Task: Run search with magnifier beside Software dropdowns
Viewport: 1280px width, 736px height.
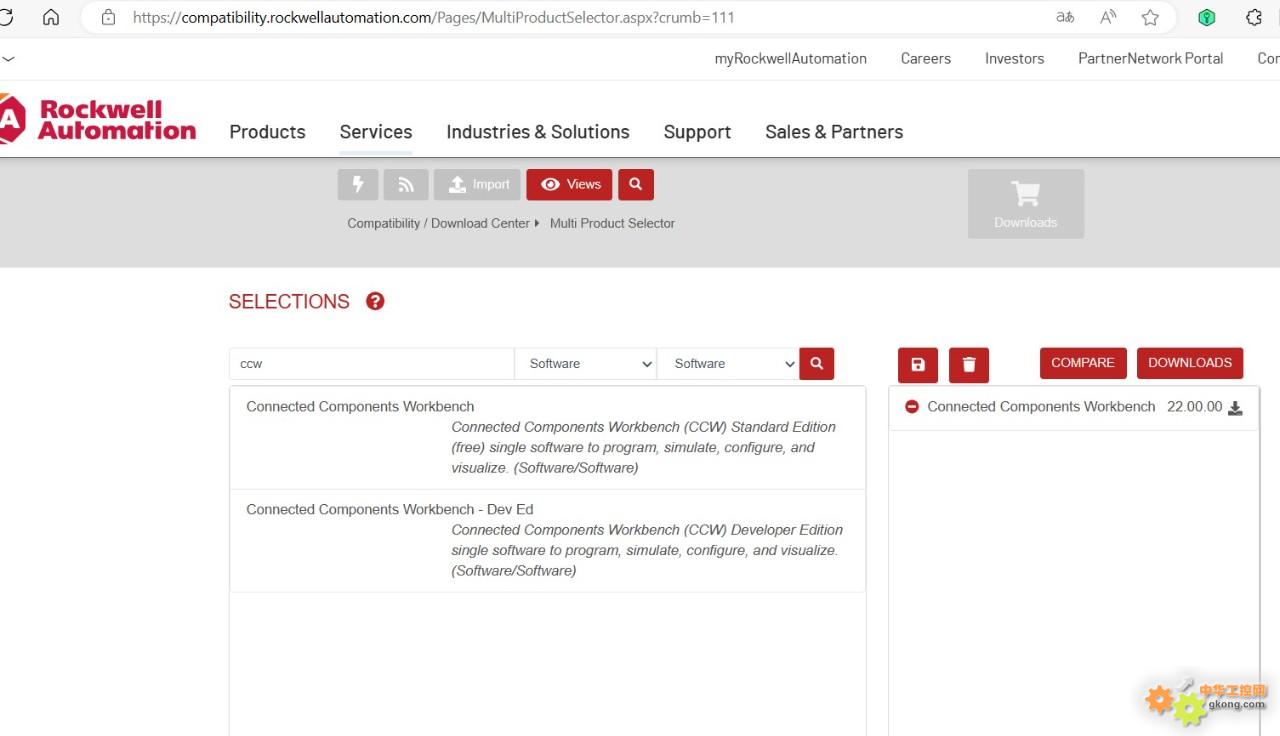Action: pos(816,363)
